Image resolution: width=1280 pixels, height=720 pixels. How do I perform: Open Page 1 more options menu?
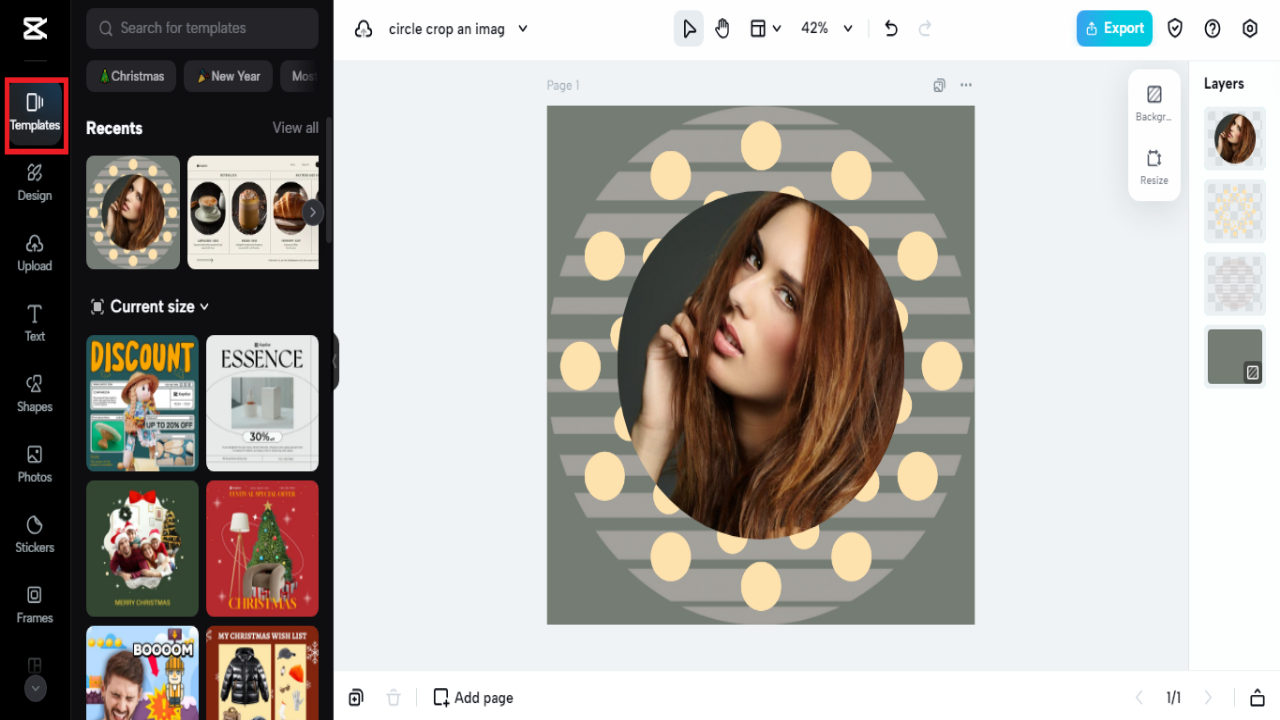point(966,85)
